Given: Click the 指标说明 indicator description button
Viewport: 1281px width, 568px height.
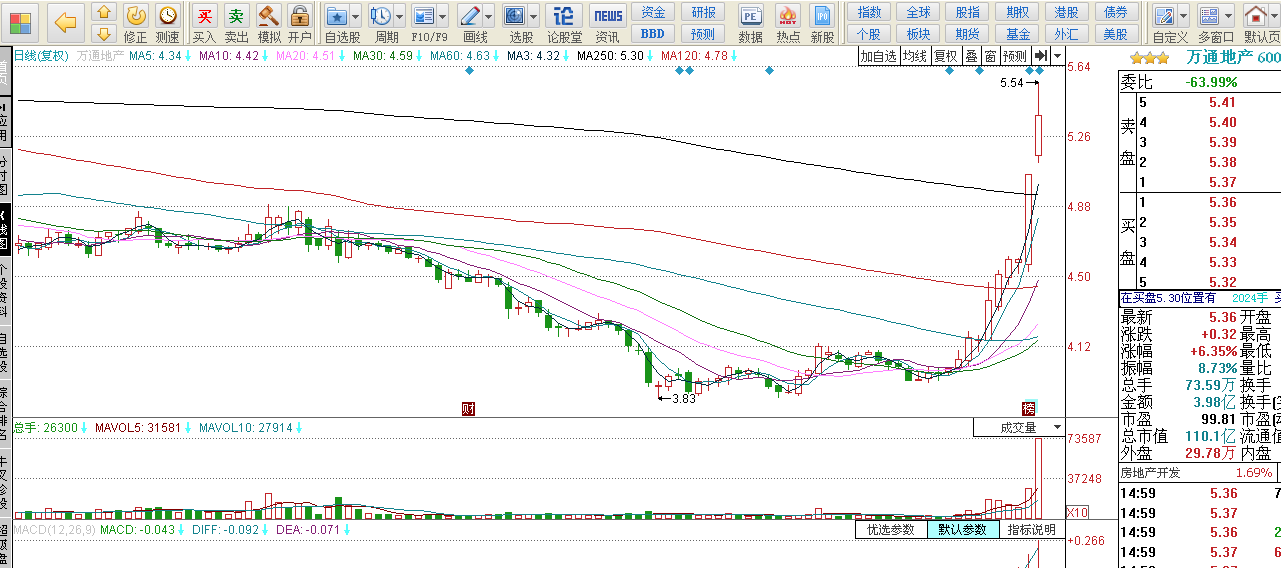Looking at the screenshot, I should pos(1030,530).
